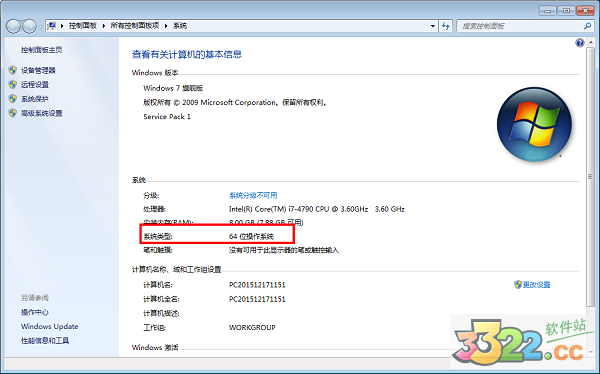
Task: Select 所有控制面板项 breadcrumb item
Action: [135, 26]
